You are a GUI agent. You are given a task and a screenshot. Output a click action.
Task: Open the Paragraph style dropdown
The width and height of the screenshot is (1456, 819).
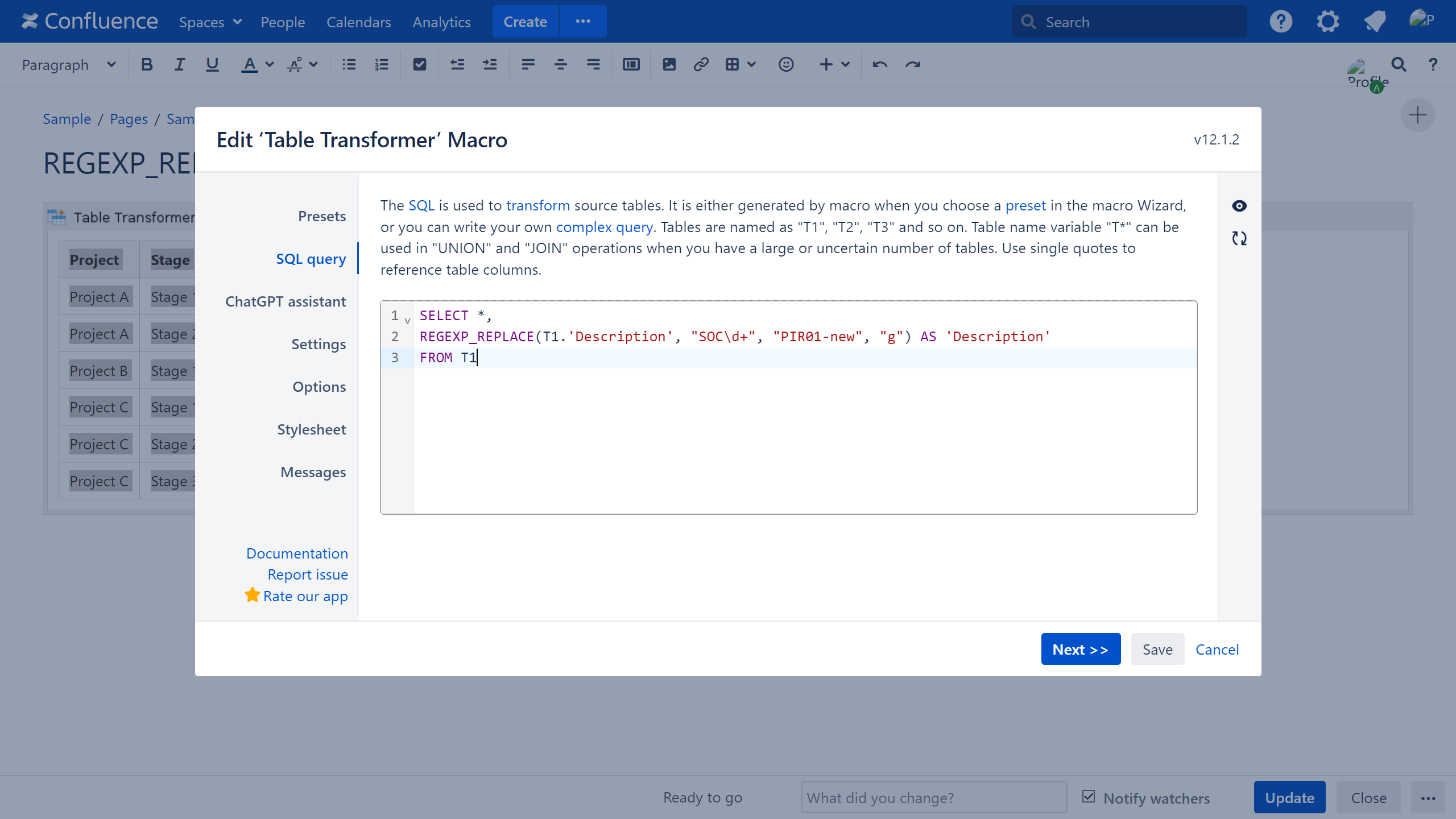(x=69, y=65)
